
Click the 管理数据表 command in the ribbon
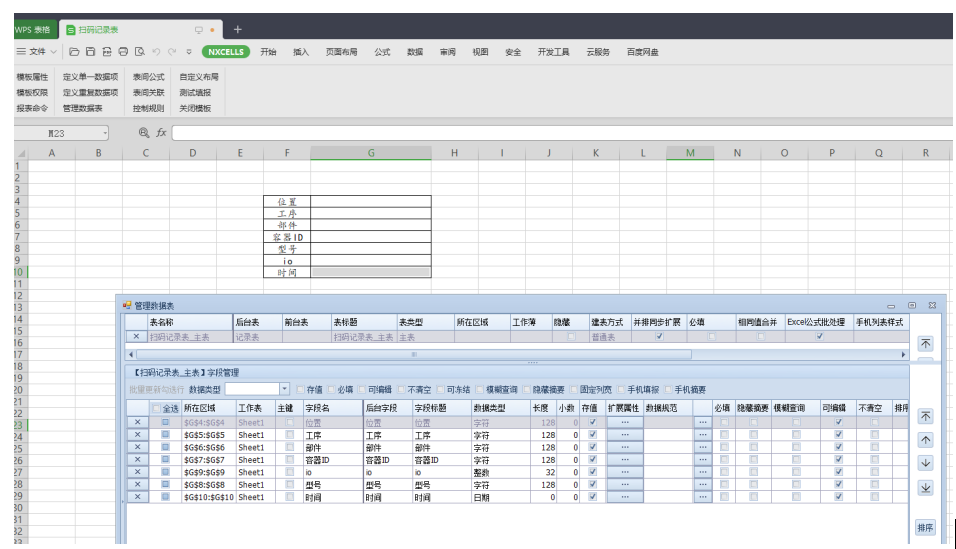pos(83,108)
